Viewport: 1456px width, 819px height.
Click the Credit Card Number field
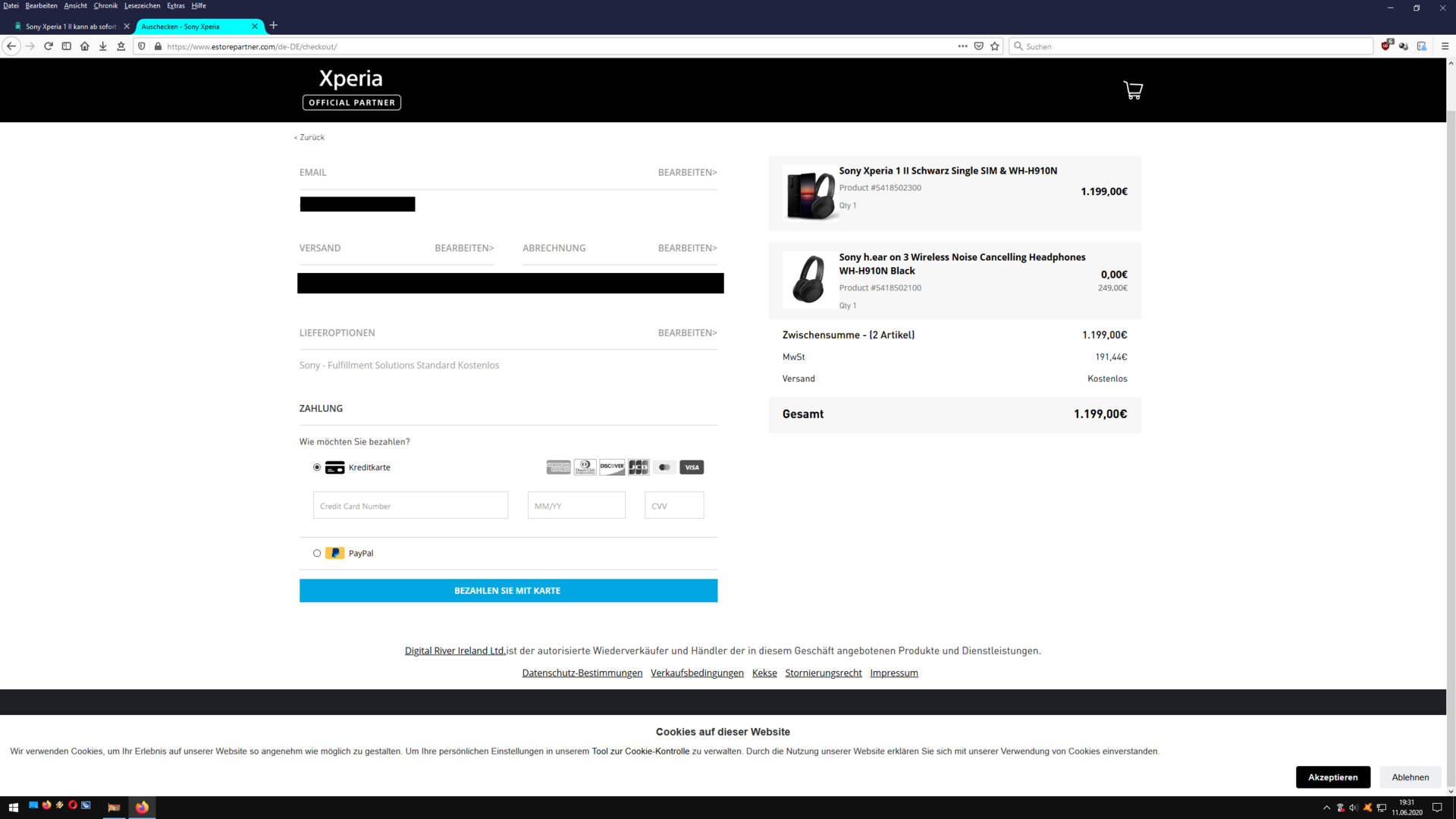(x=410, y=505)
